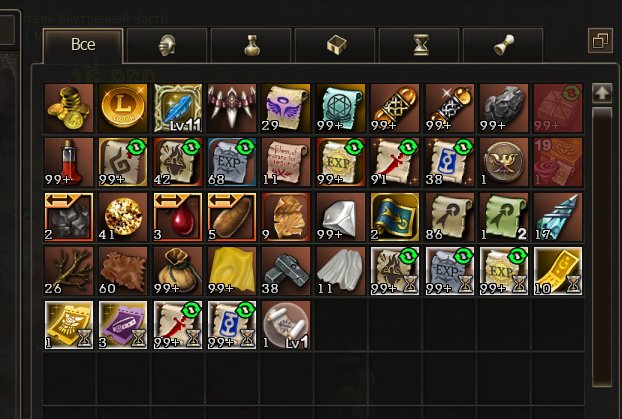This screenshot has width=622, height=419.
Task: Select the coal ore stack with 99+
Action: tap(503, 108)
